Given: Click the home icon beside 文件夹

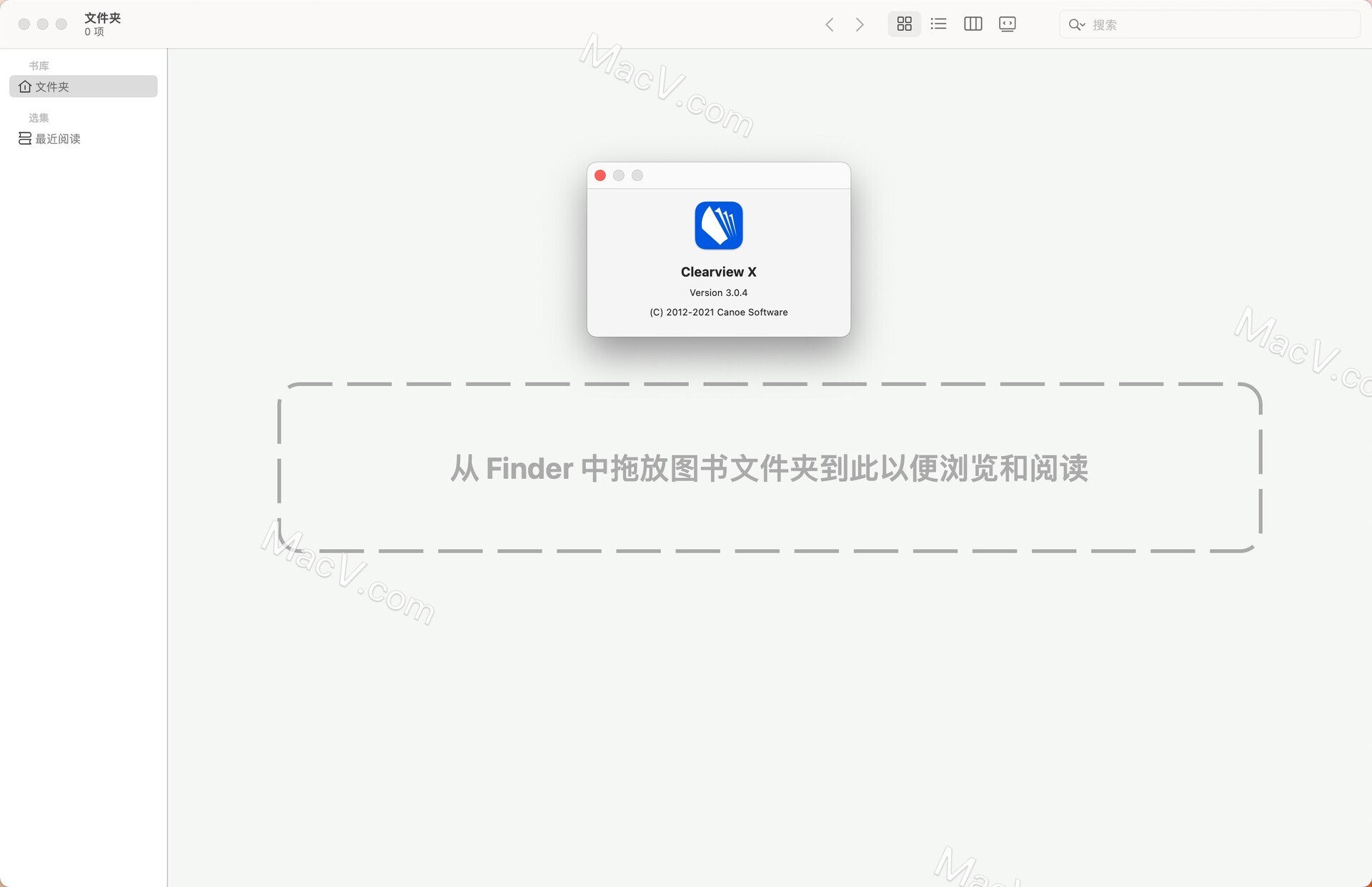Looking at the screenshot, I should coord(25,86).
